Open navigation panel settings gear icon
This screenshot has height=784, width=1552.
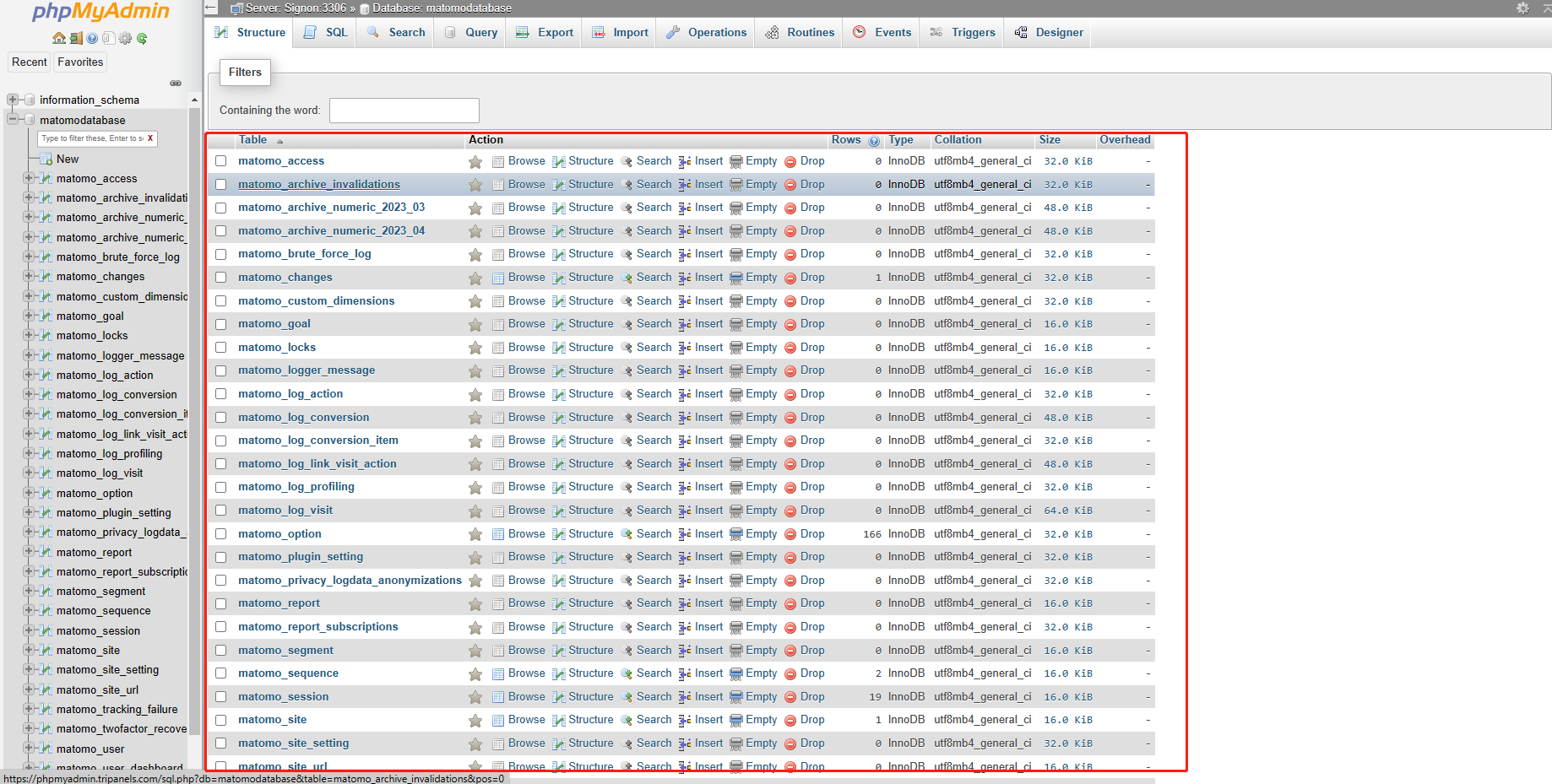tap(125, 38)
